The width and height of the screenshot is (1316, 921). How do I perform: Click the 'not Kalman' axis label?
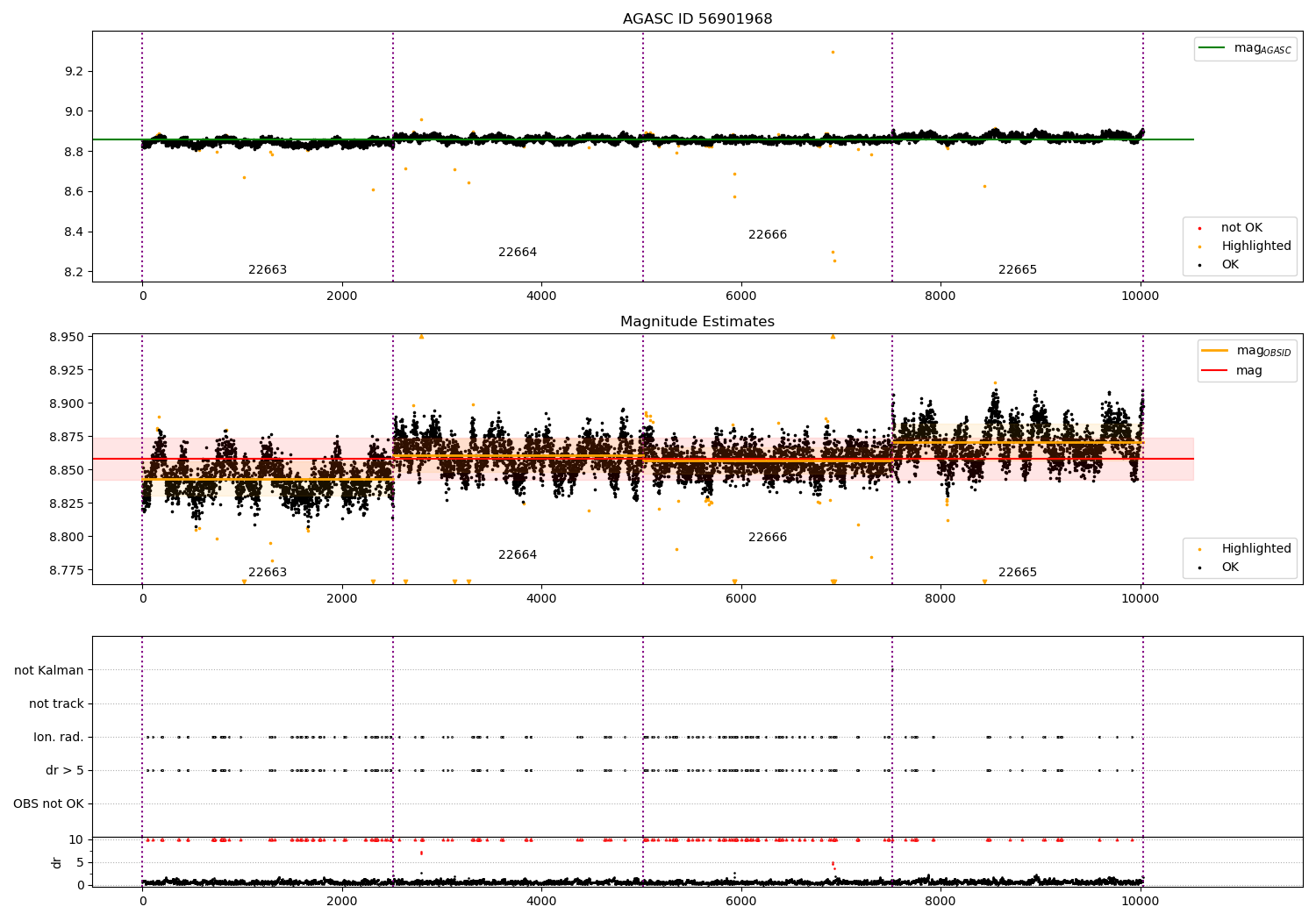pyautogui.click(x=49, y=671)
